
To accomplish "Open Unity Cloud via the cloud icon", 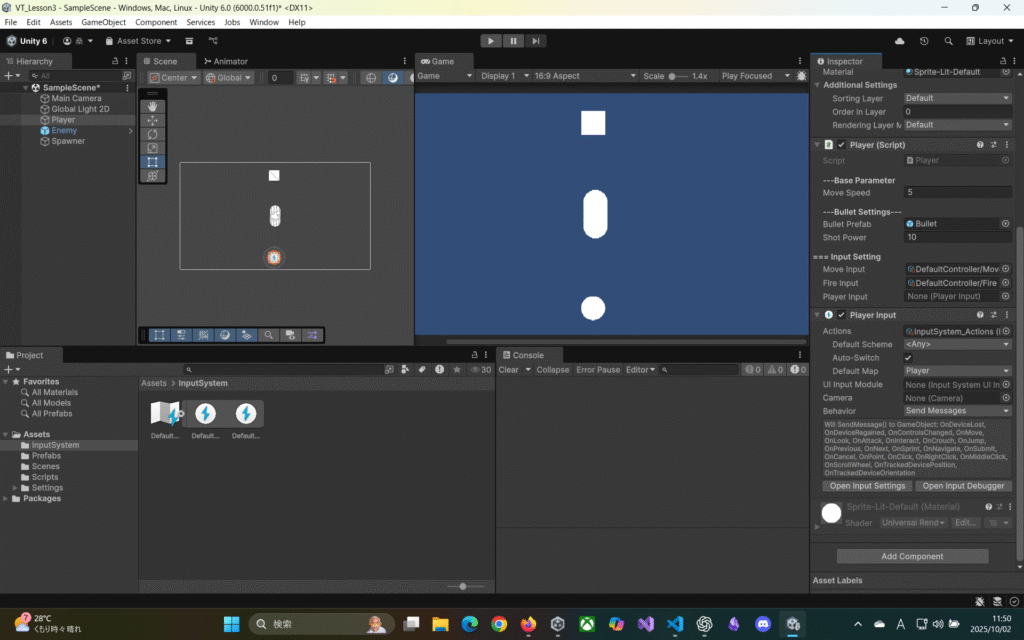I will tap(900, 41).
